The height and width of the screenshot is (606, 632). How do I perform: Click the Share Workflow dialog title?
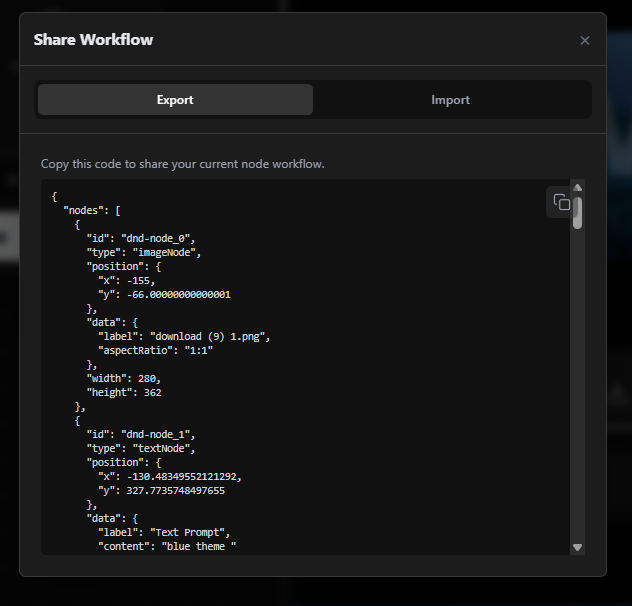point(94,40)
